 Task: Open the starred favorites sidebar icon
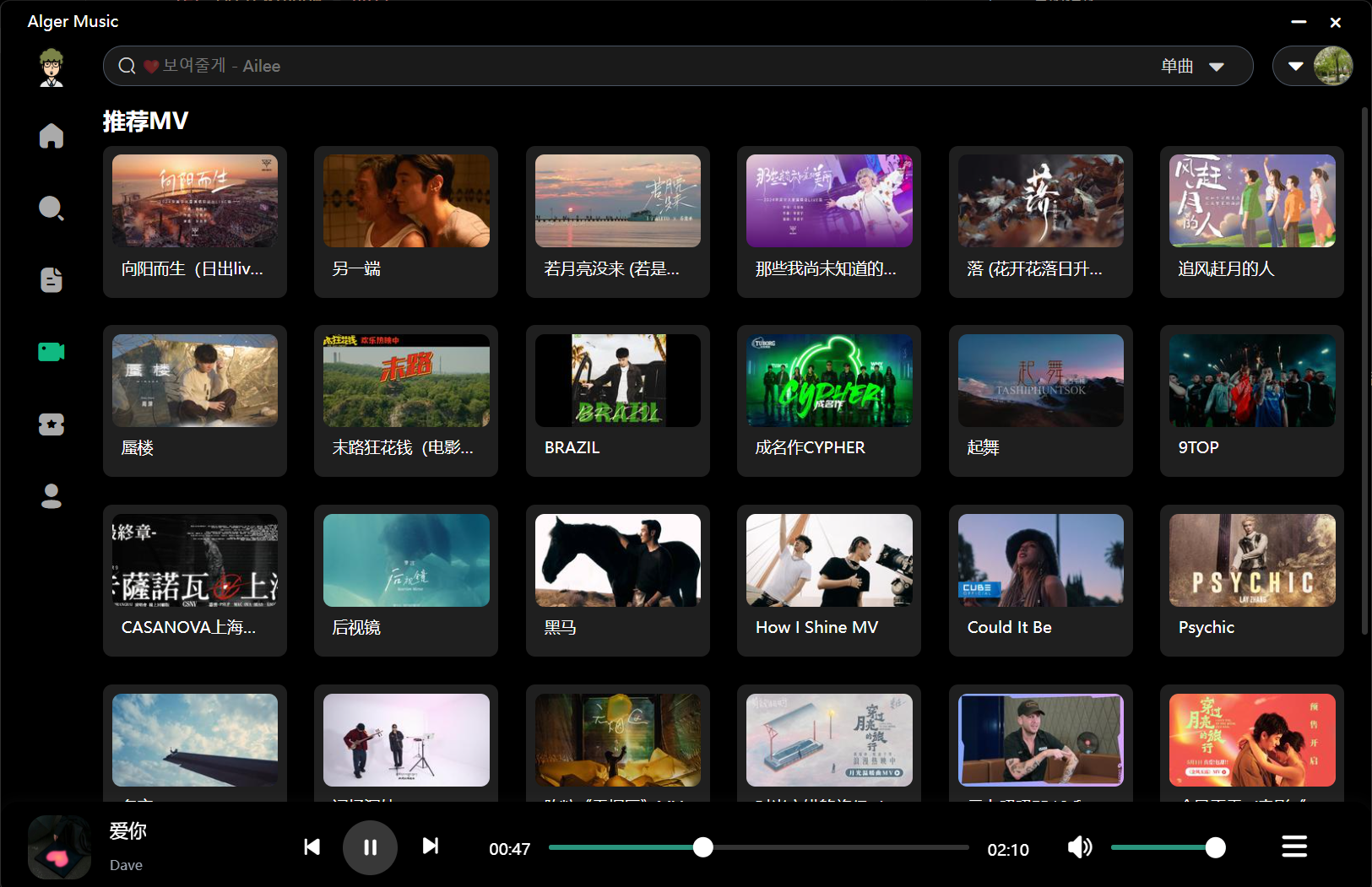52,425
